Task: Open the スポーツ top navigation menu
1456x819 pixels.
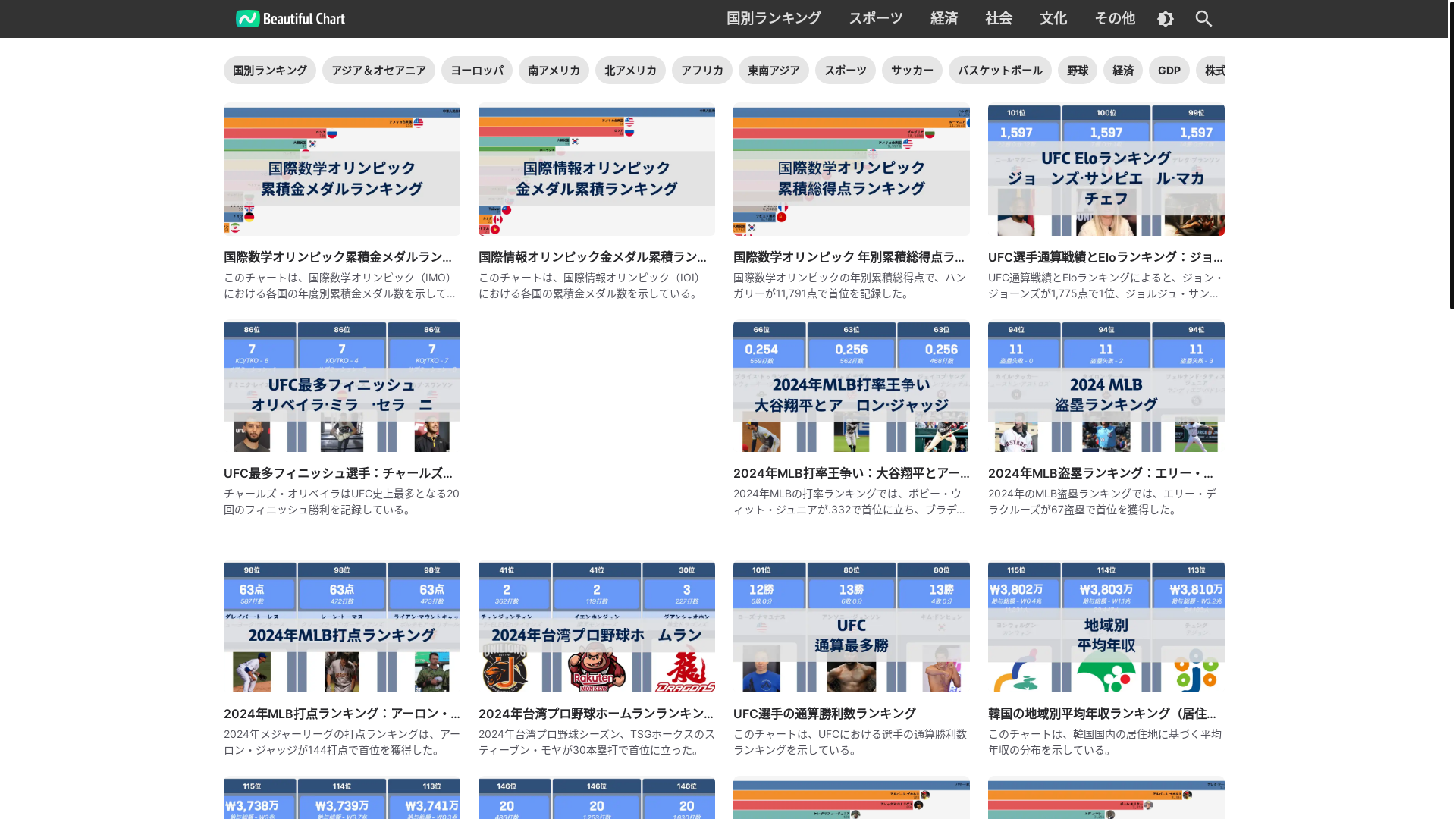Action: click(876, 18)
